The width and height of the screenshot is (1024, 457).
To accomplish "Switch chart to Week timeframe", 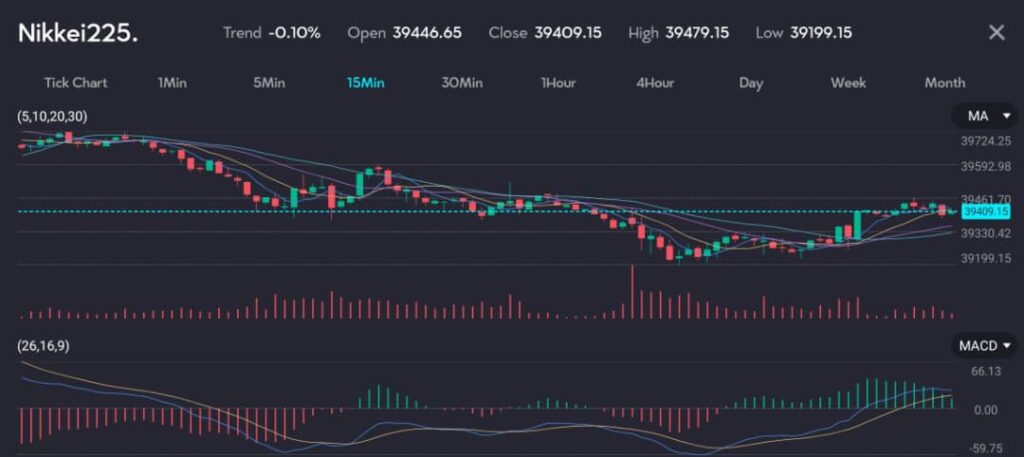I will coord(848,83).
